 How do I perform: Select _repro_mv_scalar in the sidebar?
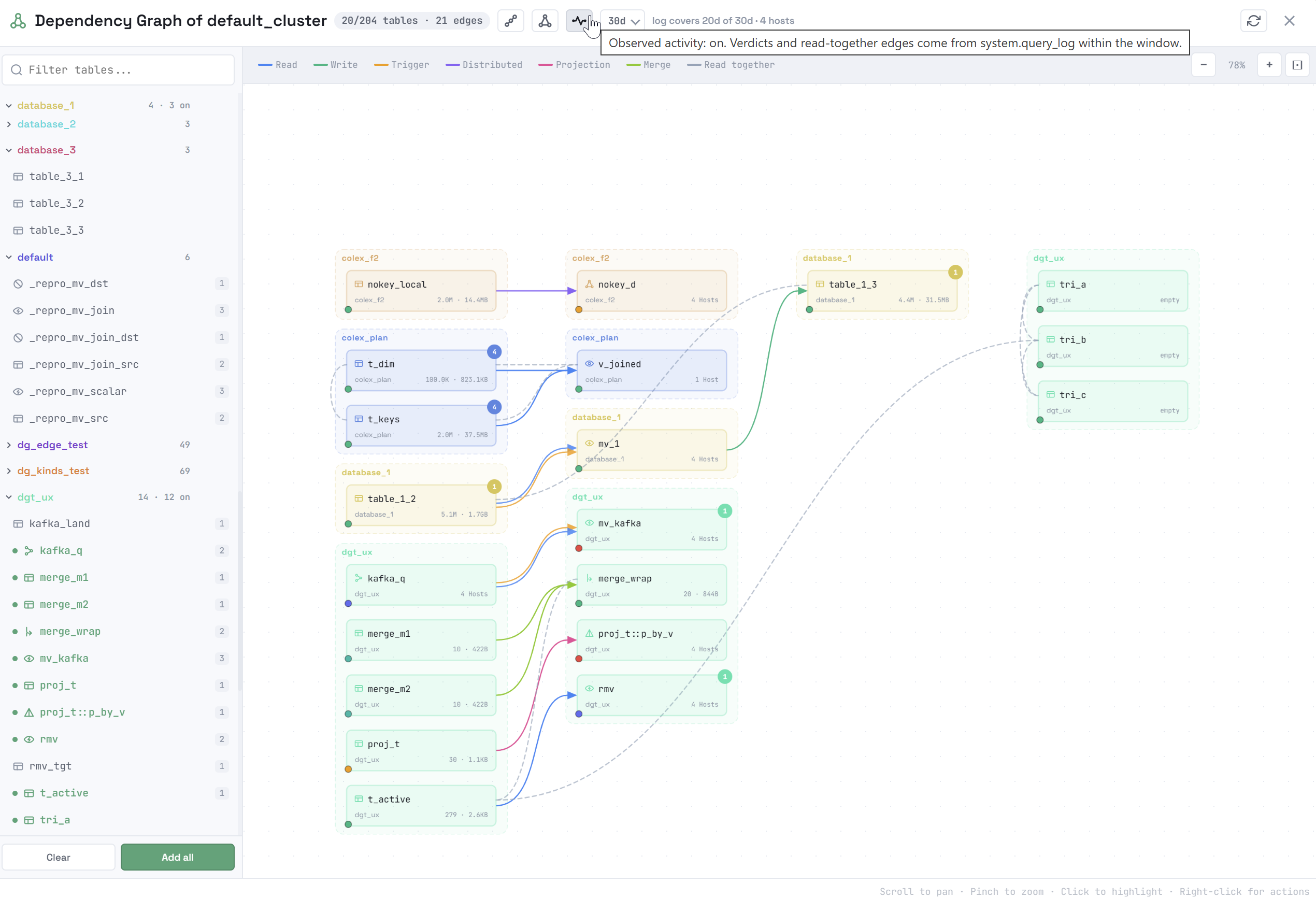(119, 392)
